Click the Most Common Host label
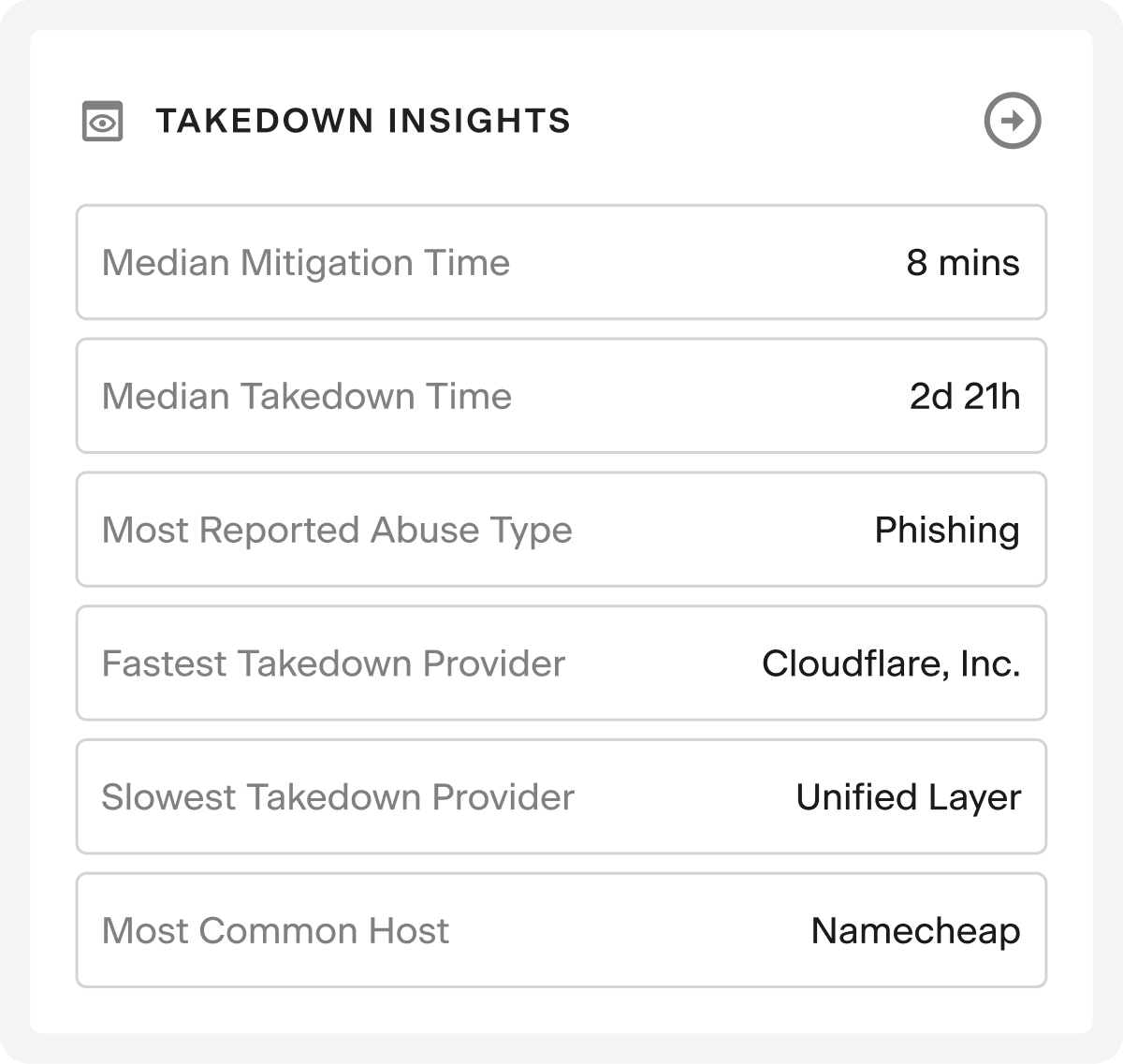The height and width of the screenshot is (1064, 1123). coord(275,930)
